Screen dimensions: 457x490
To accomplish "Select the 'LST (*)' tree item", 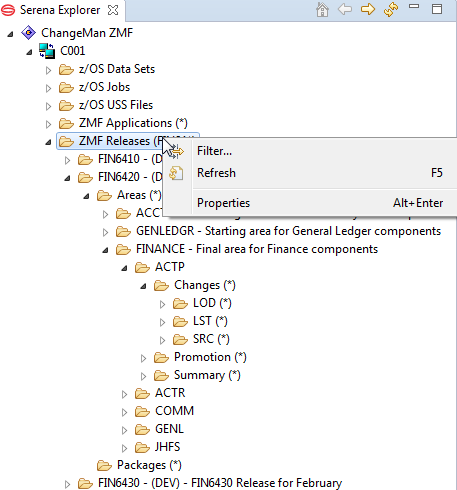I will click(210, 321).
